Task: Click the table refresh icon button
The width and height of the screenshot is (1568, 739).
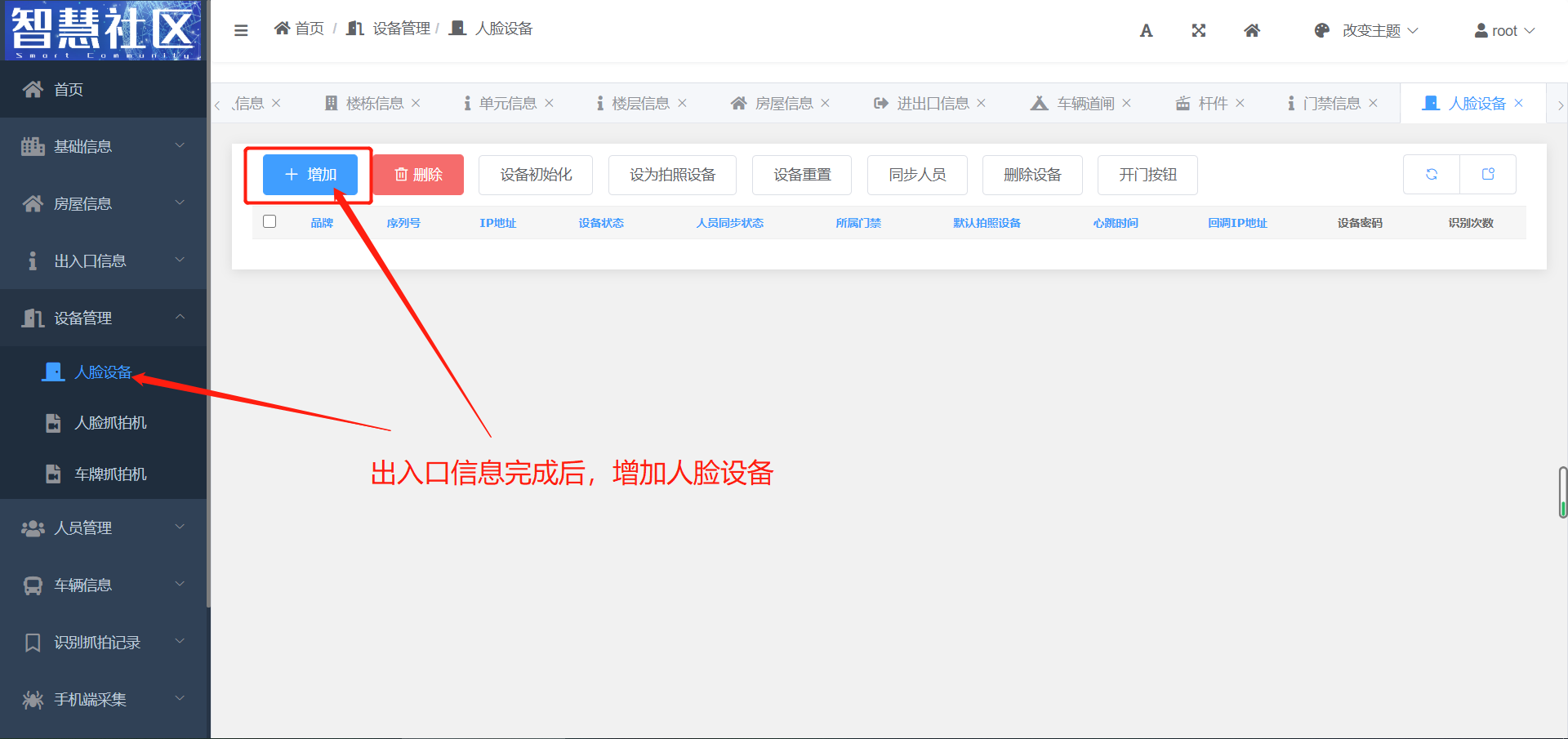Action: [x=1431, y=174]
